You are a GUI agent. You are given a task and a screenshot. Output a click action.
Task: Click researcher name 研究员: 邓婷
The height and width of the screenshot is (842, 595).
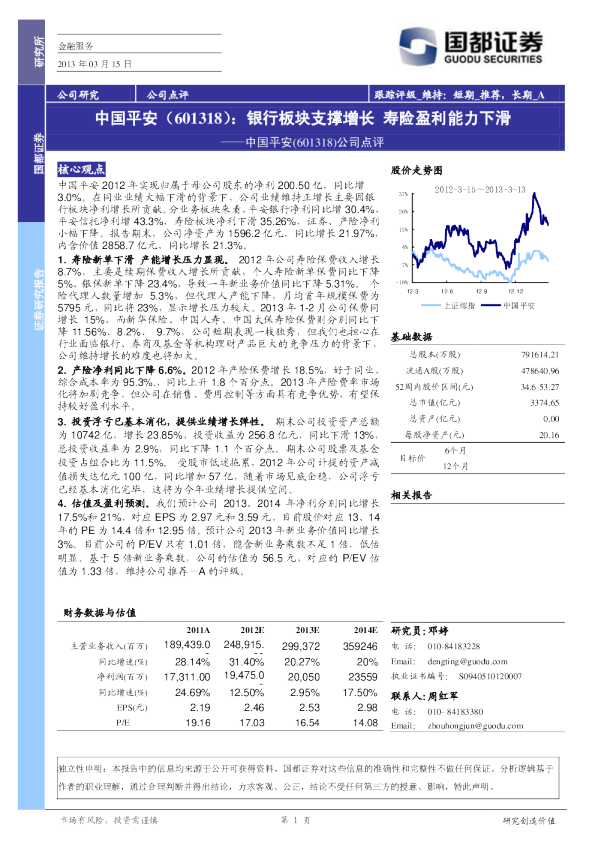click(419, 631)
